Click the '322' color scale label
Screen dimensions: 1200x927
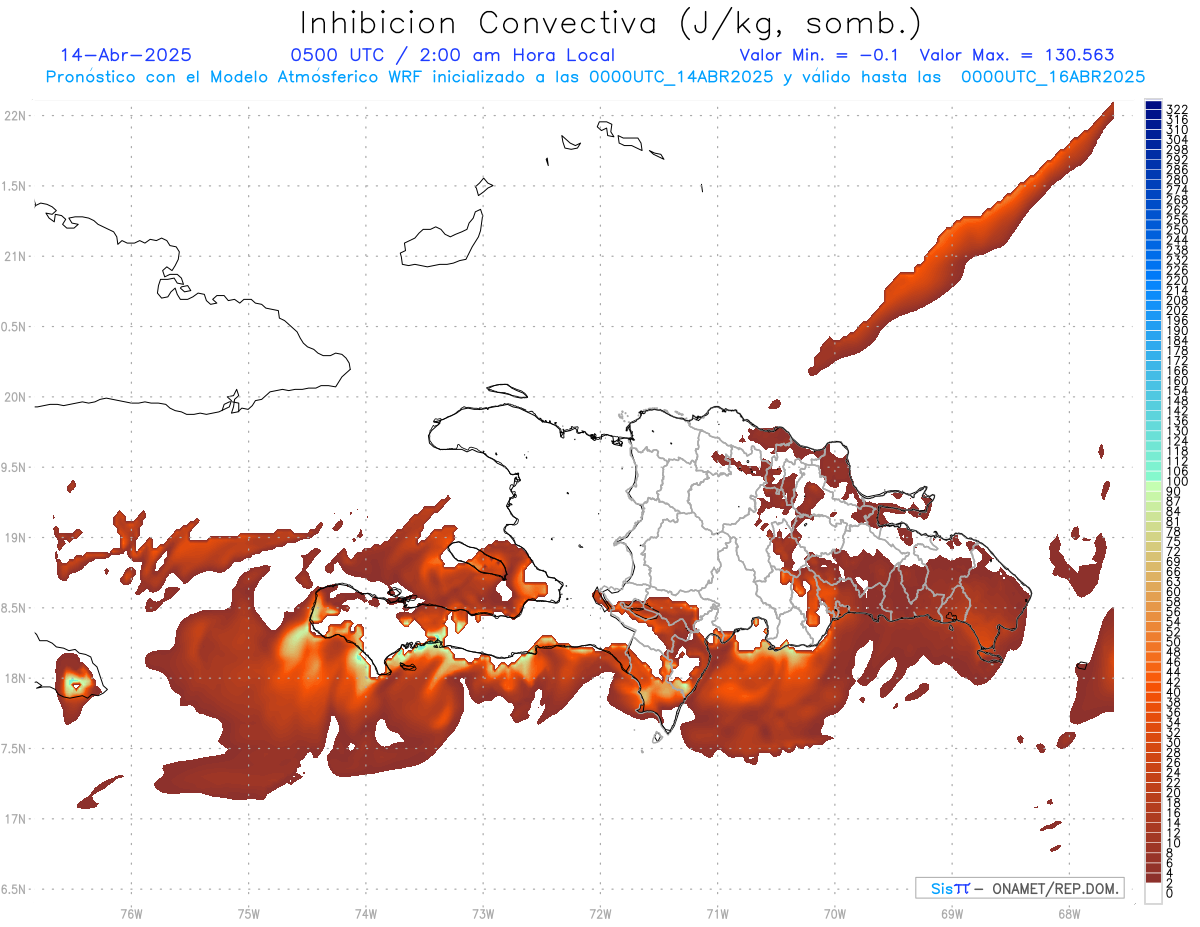click(x=1177, y=108)
